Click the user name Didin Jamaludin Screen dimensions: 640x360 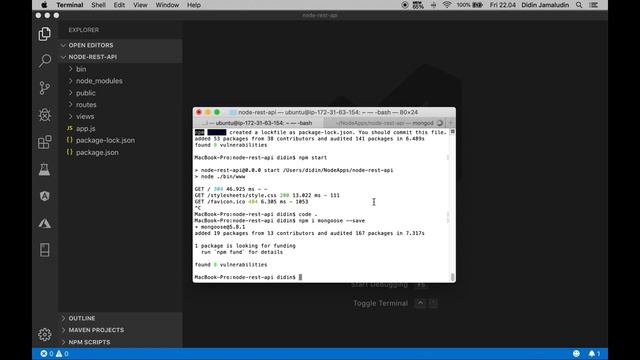(x=545, y=5)
